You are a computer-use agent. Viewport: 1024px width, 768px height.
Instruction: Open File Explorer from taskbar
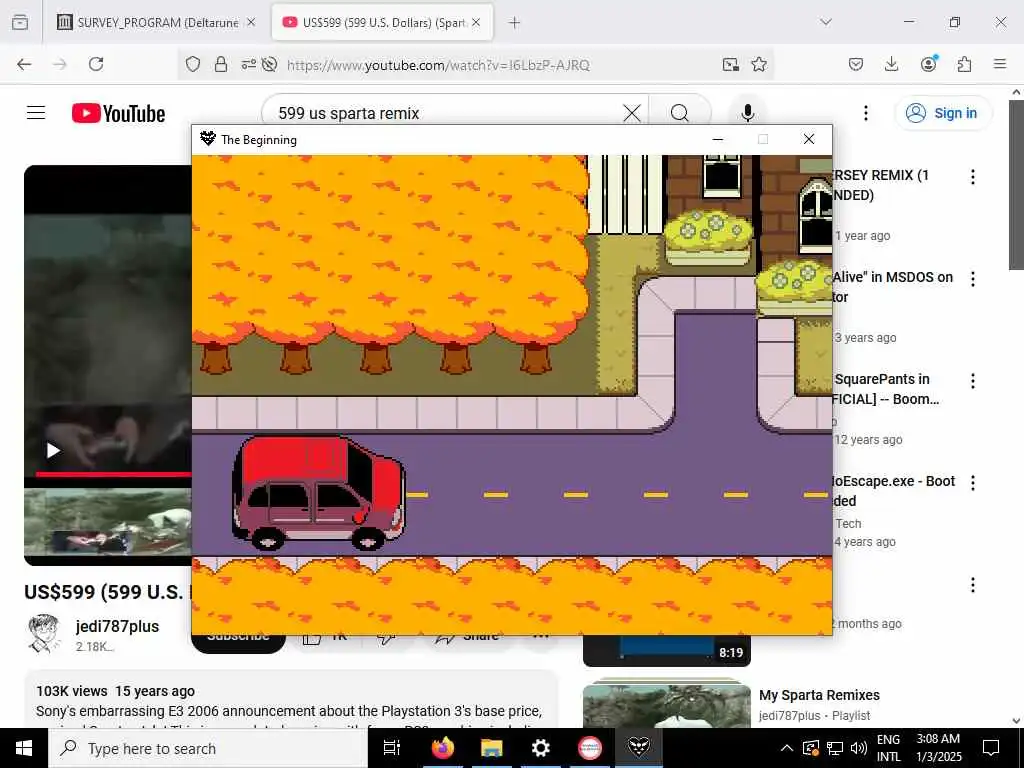tap(491, 748)
